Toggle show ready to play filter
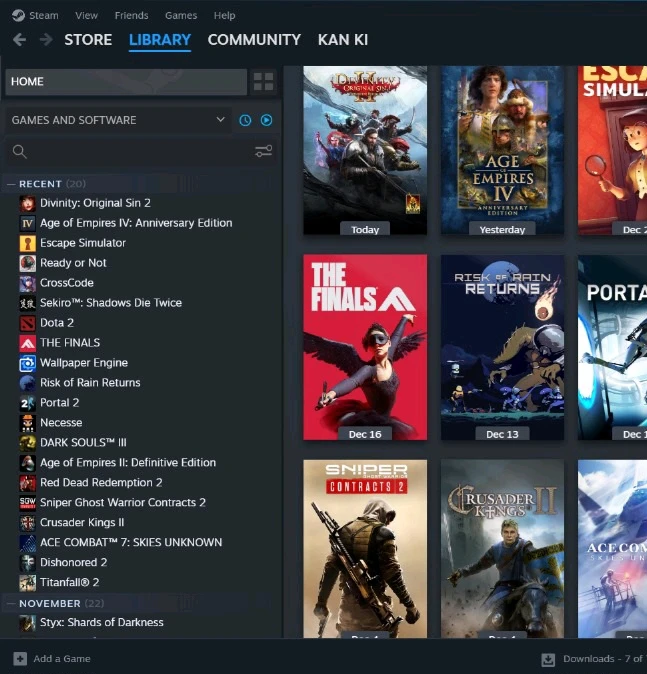647x674 pixels. (266, 120)
